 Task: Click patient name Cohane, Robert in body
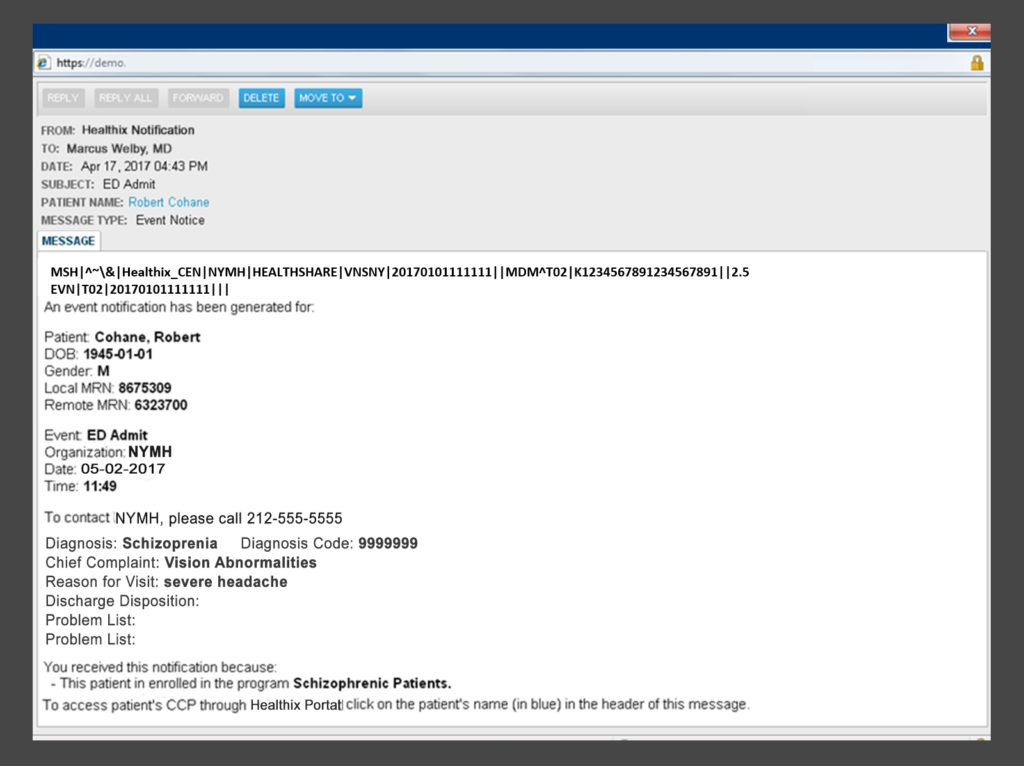pos(148,337)
